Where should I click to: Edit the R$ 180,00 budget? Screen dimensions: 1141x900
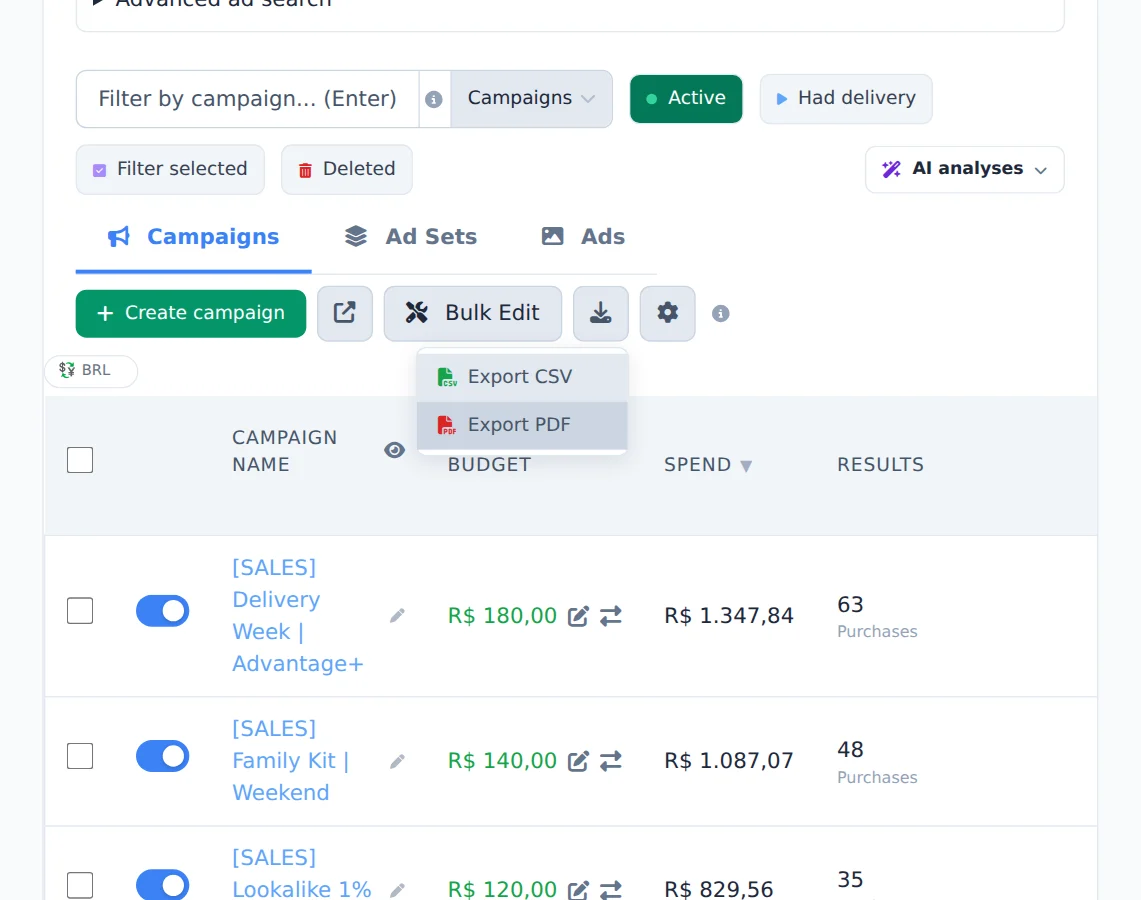point(578,616)
